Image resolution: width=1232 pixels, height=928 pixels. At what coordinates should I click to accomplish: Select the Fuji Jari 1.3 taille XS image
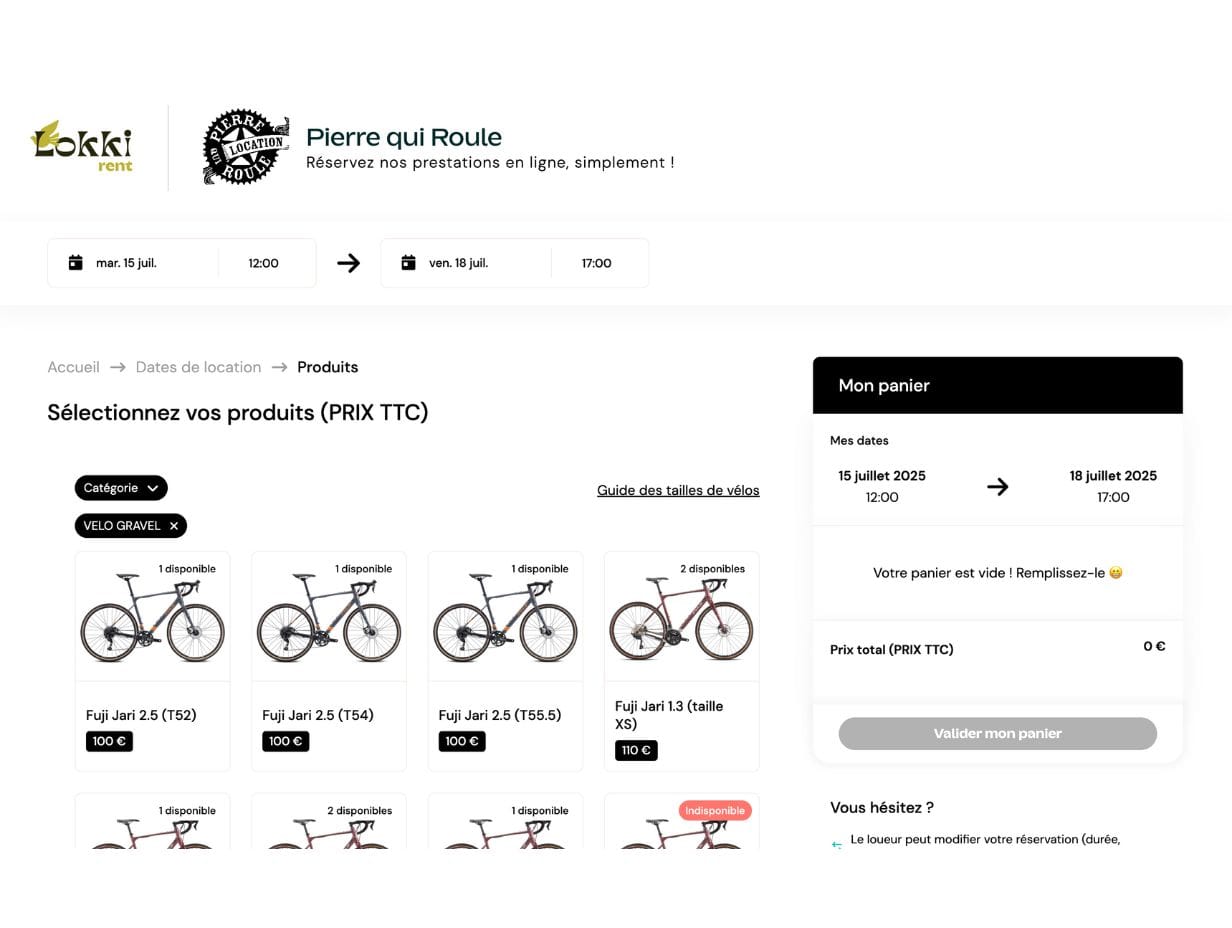click(x=682, y=617)
